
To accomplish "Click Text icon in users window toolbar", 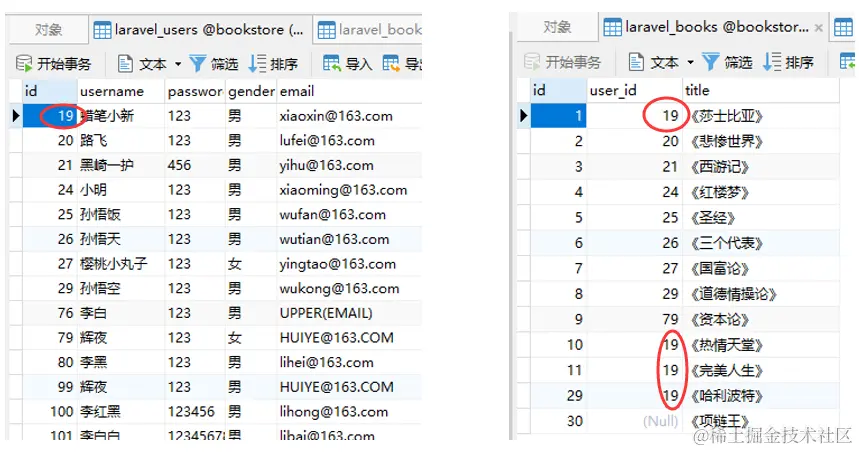I will [125, 64].
